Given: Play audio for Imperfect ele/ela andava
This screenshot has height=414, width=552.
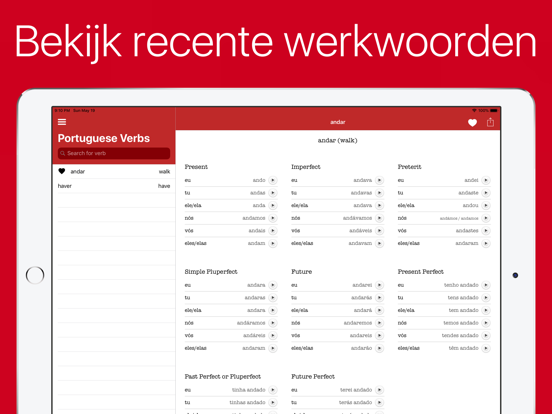Looking at the screenshot, I should (x=380, y=206).
